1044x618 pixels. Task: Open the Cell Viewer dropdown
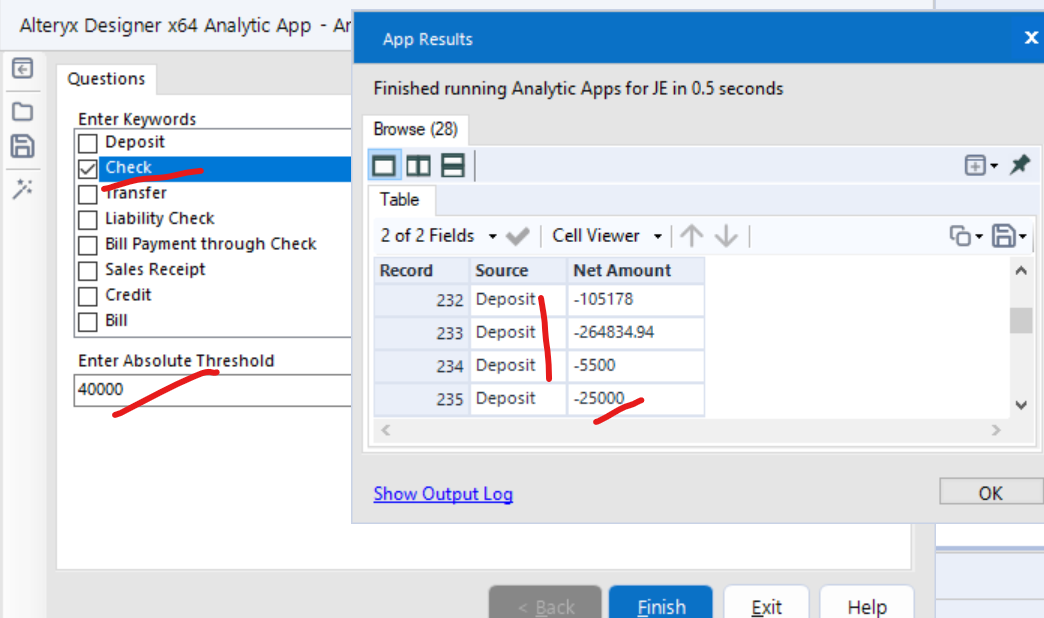[x=658, y=235]
